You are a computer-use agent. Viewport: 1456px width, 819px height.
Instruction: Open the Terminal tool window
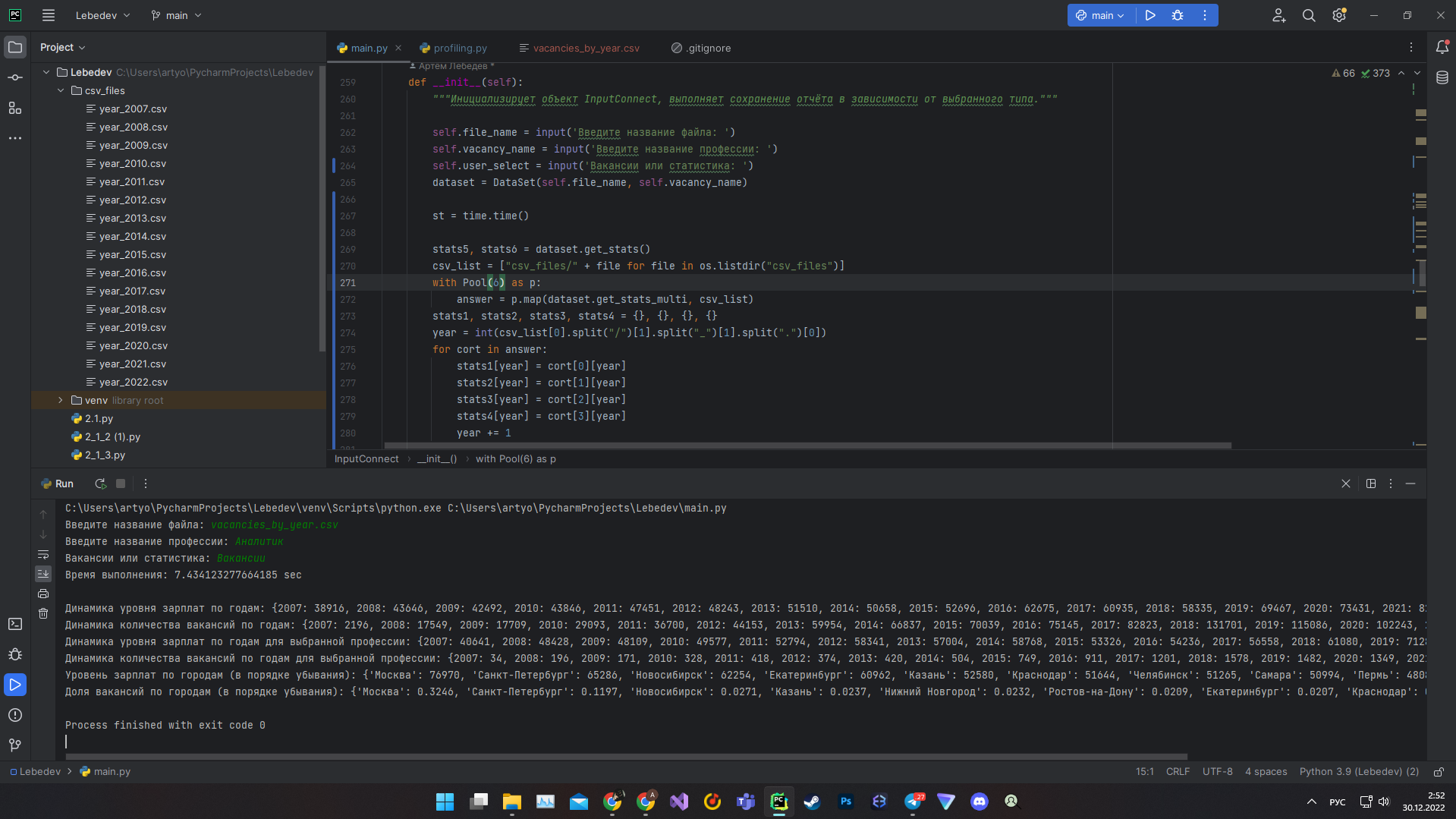(x=15, y=623)
